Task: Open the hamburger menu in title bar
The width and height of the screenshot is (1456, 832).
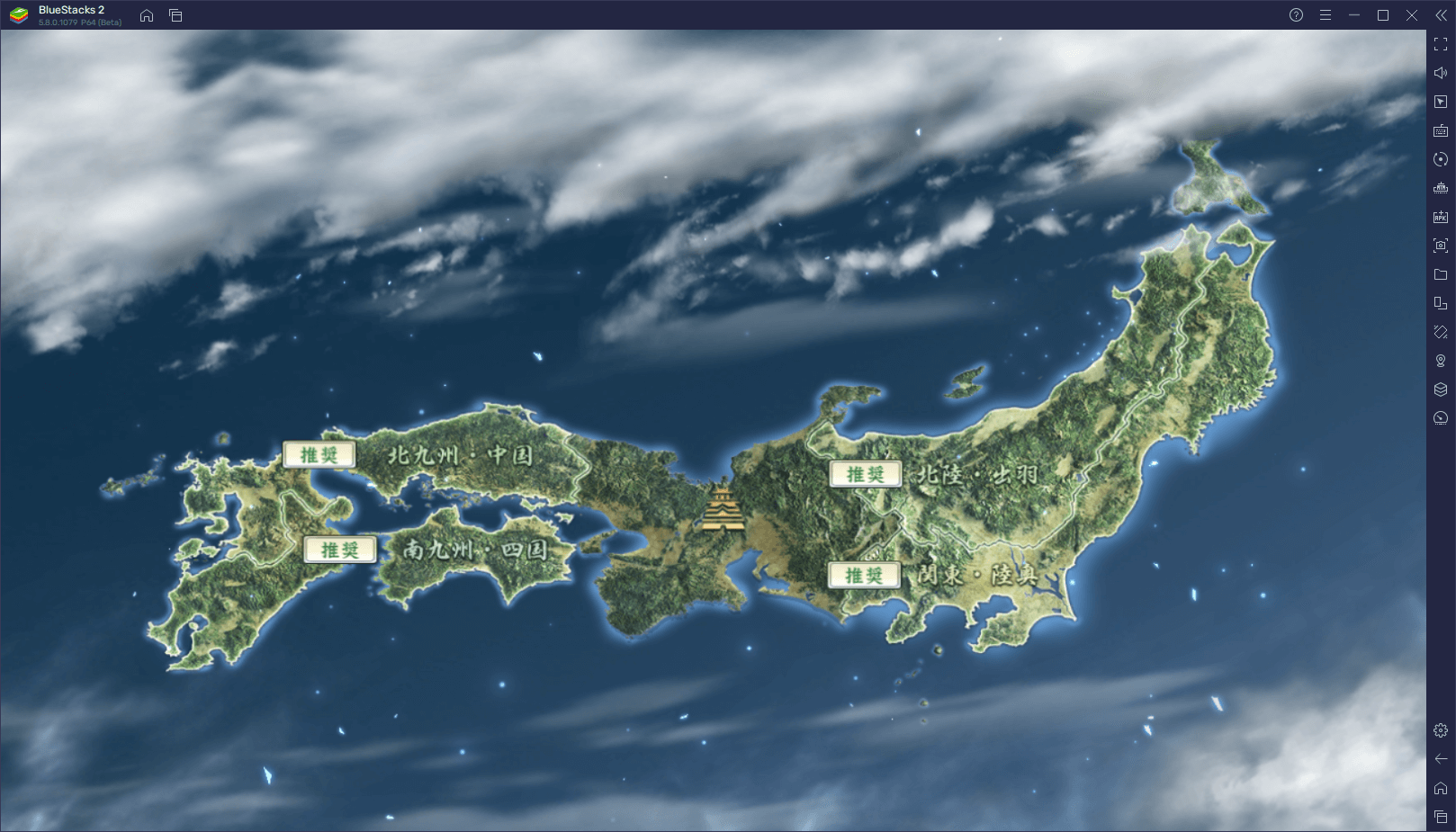Action: point(1326,15)
